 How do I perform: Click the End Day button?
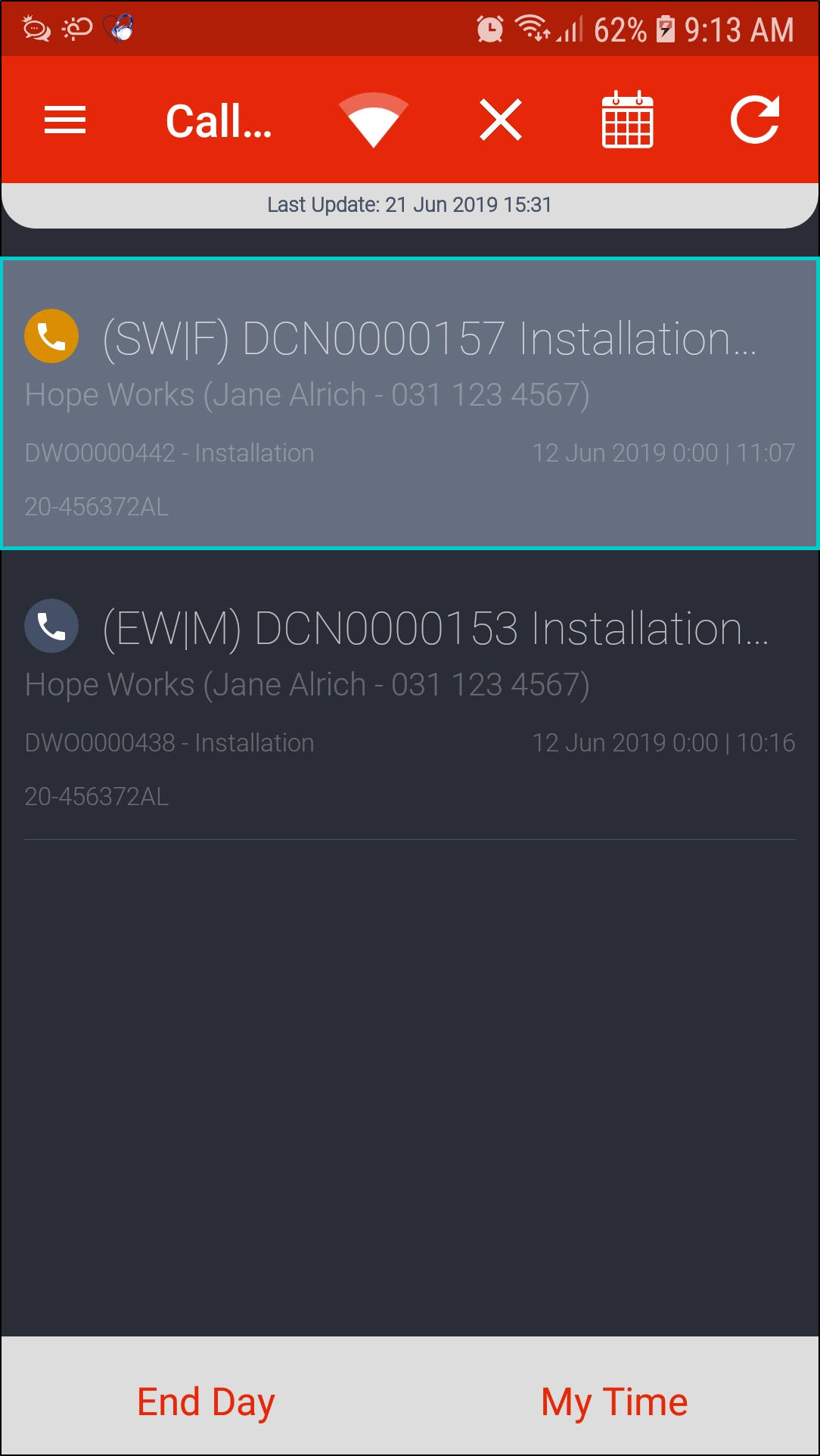pyautogui.click(x=206, y=1402)
